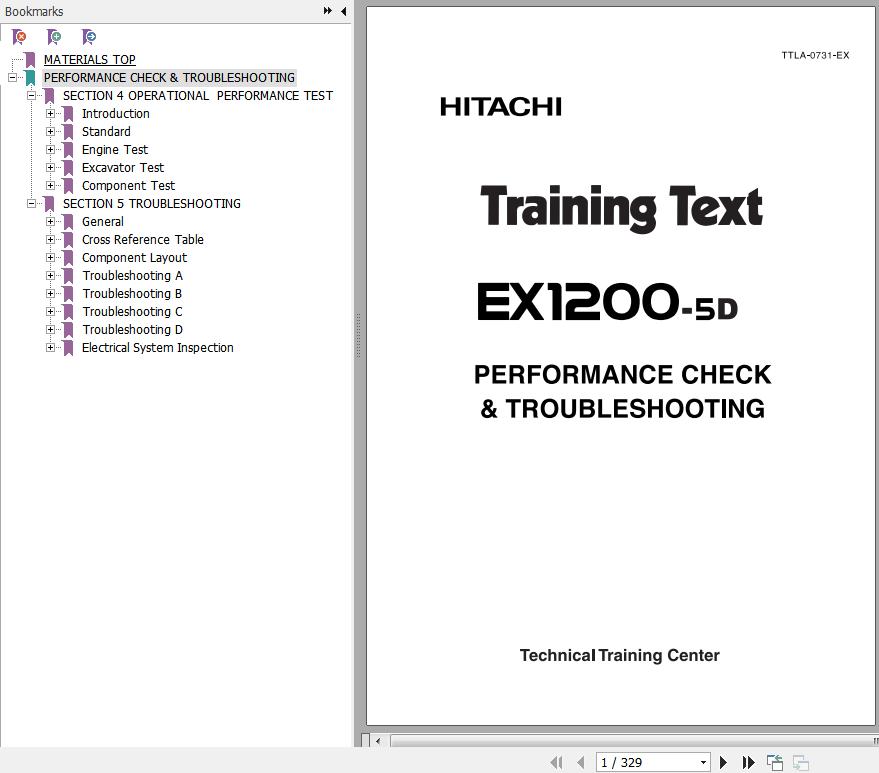
Task: Expand the Standard bookmark
Action: [50, 131]
